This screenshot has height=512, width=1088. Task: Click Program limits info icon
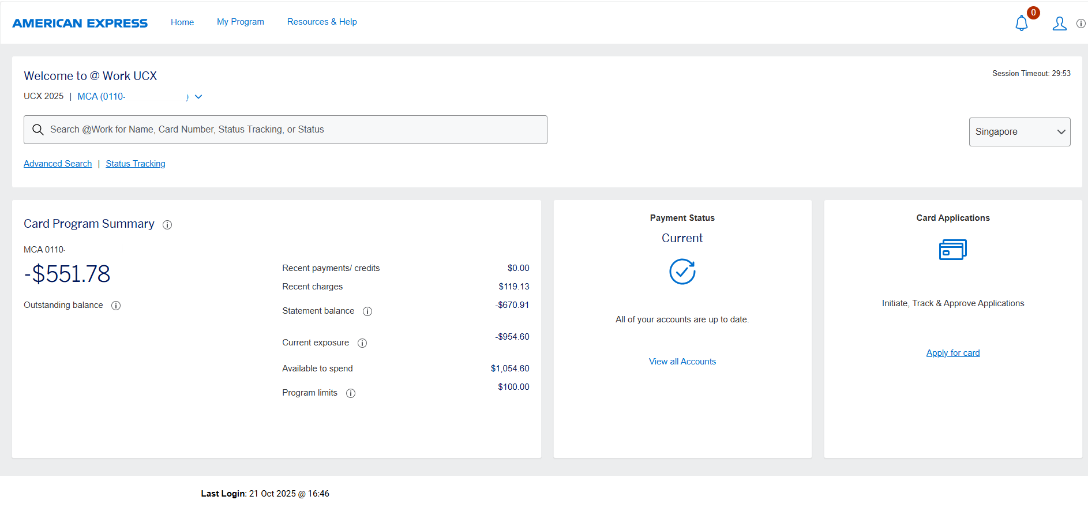pos(350,393)
